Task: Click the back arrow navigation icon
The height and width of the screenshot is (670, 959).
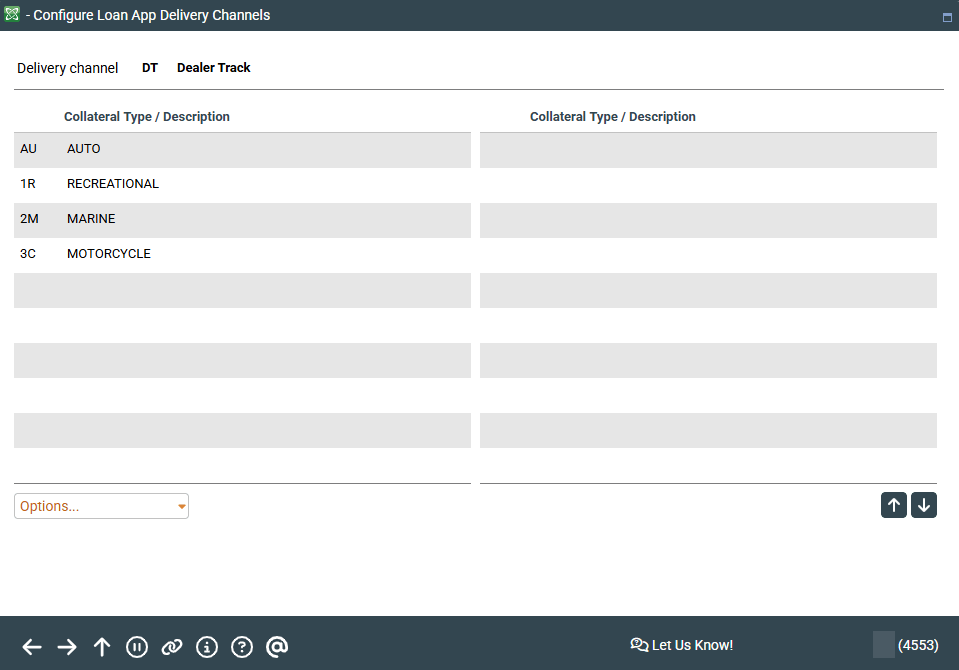Action: 32,647
